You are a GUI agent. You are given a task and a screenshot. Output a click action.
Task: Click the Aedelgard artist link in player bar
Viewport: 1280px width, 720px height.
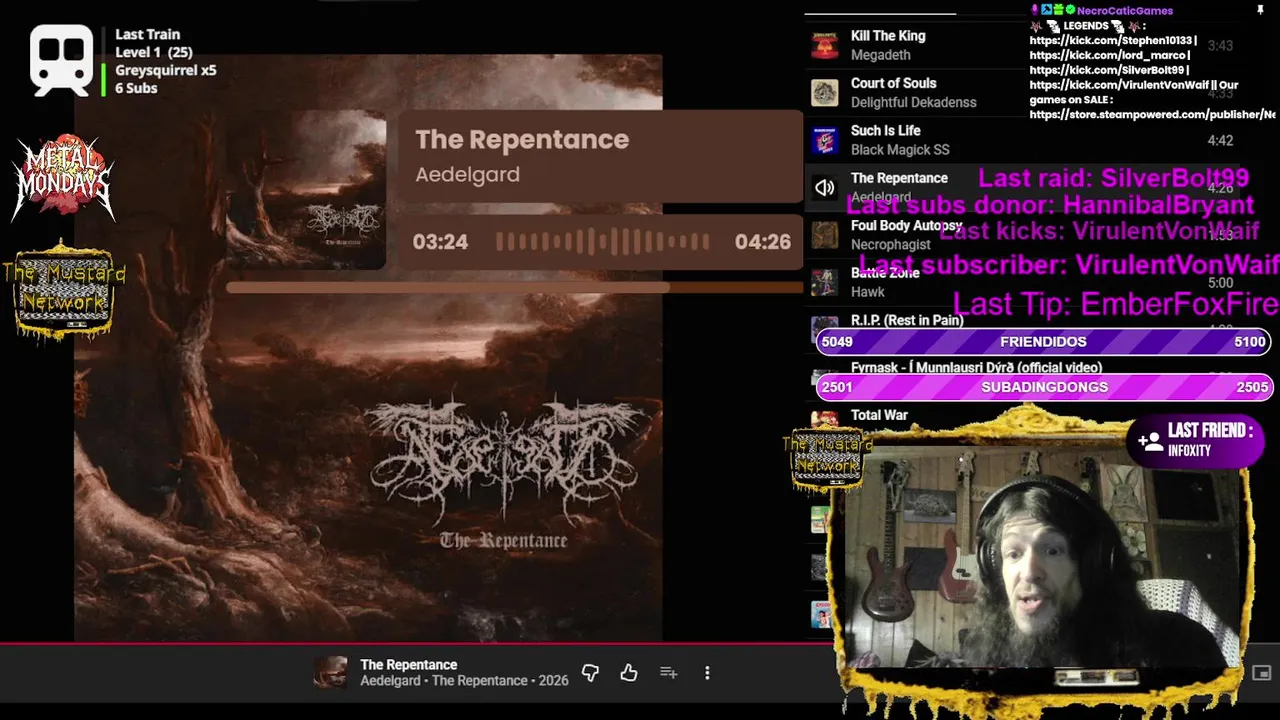pyautogui.click(x=391, y=681)
